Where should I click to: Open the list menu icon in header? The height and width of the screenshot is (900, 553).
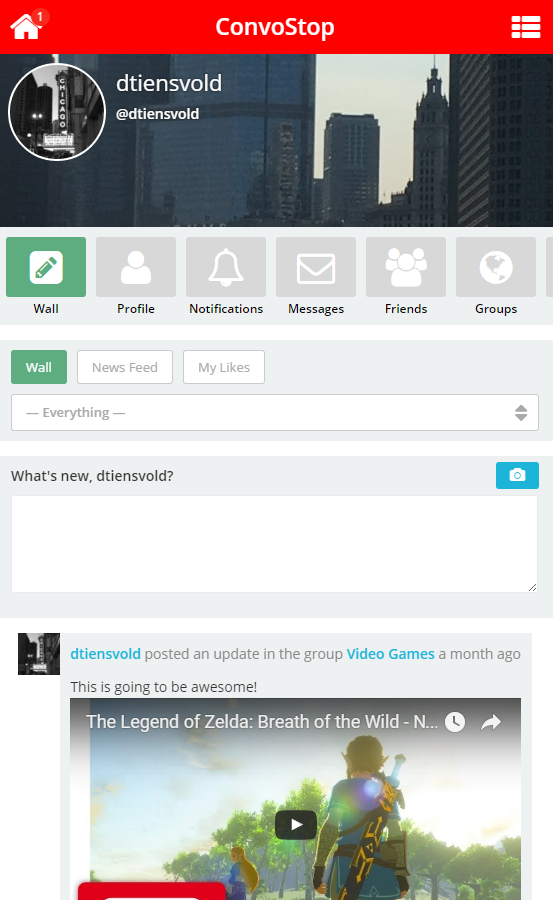tap(525, 27)
